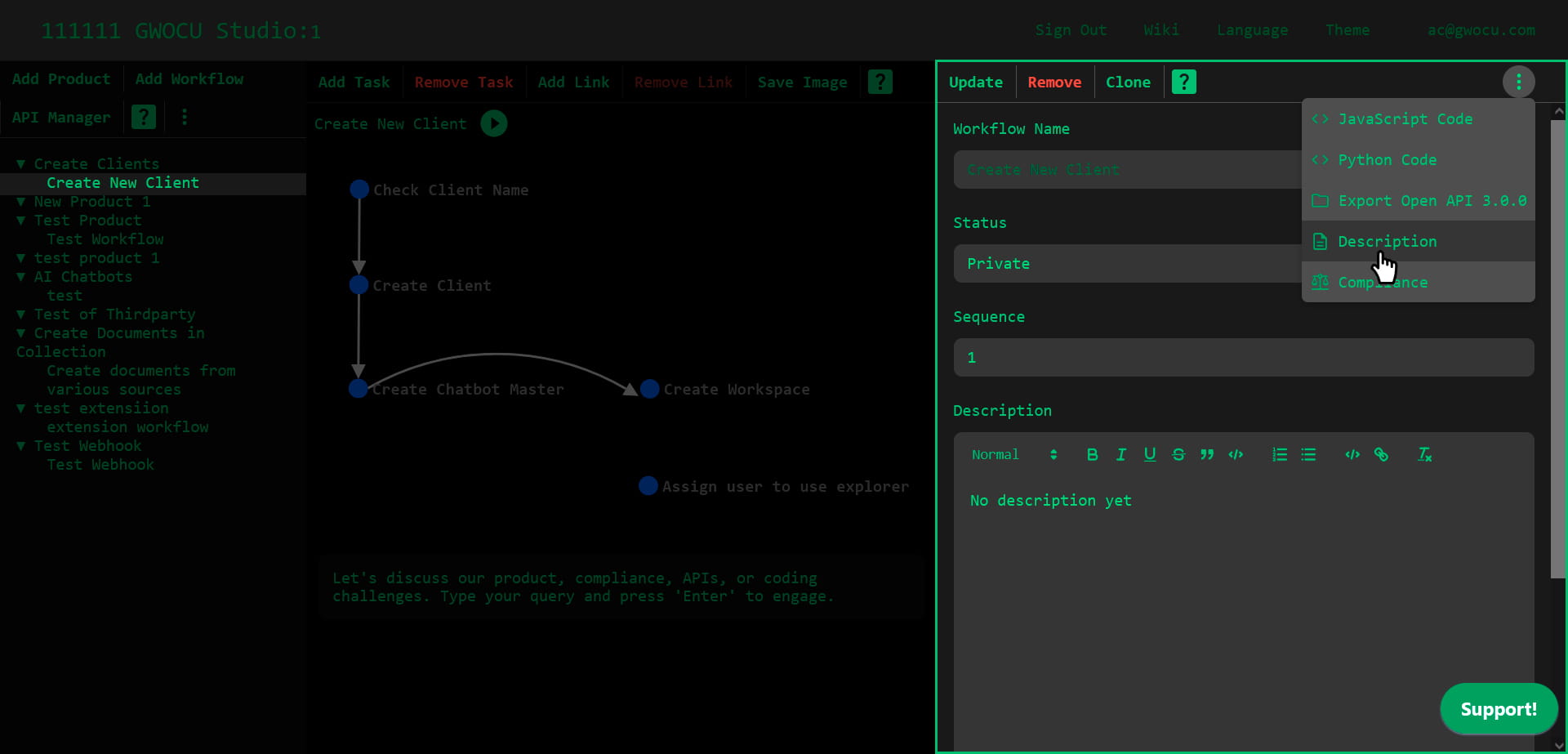Collapse the test product 1 tree node
The image size is (1568, 754).
click(21, 258)
